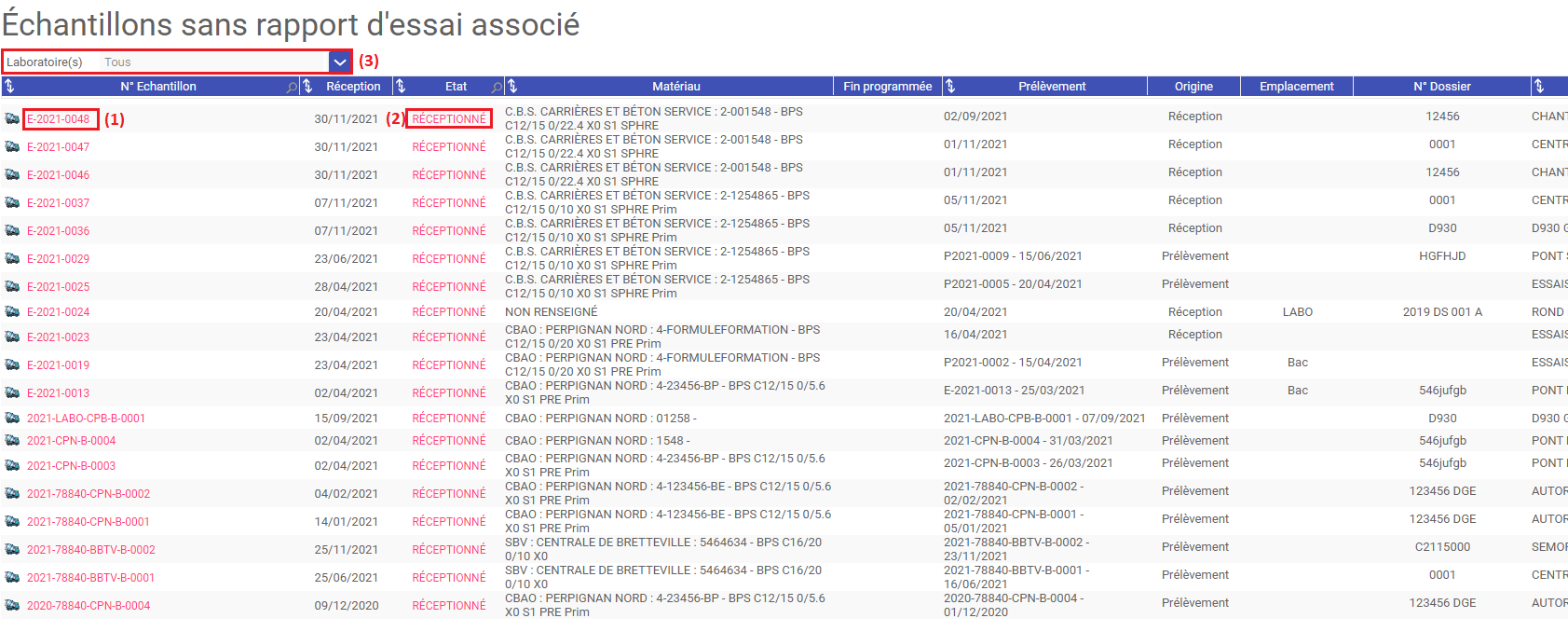The height and width of the screenshot is (632, 1568).
Task: Click the truck icon beside 2021-CPN-B-0004
Action: (x=12, y=440)
